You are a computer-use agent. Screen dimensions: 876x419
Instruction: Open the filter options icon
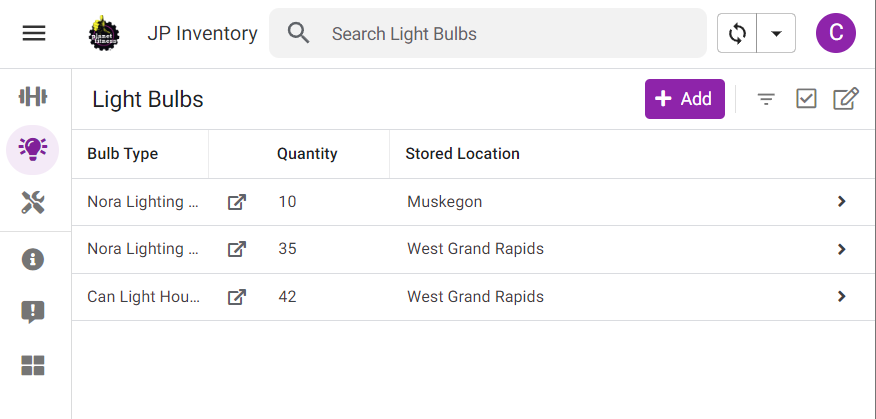point(766,98)
